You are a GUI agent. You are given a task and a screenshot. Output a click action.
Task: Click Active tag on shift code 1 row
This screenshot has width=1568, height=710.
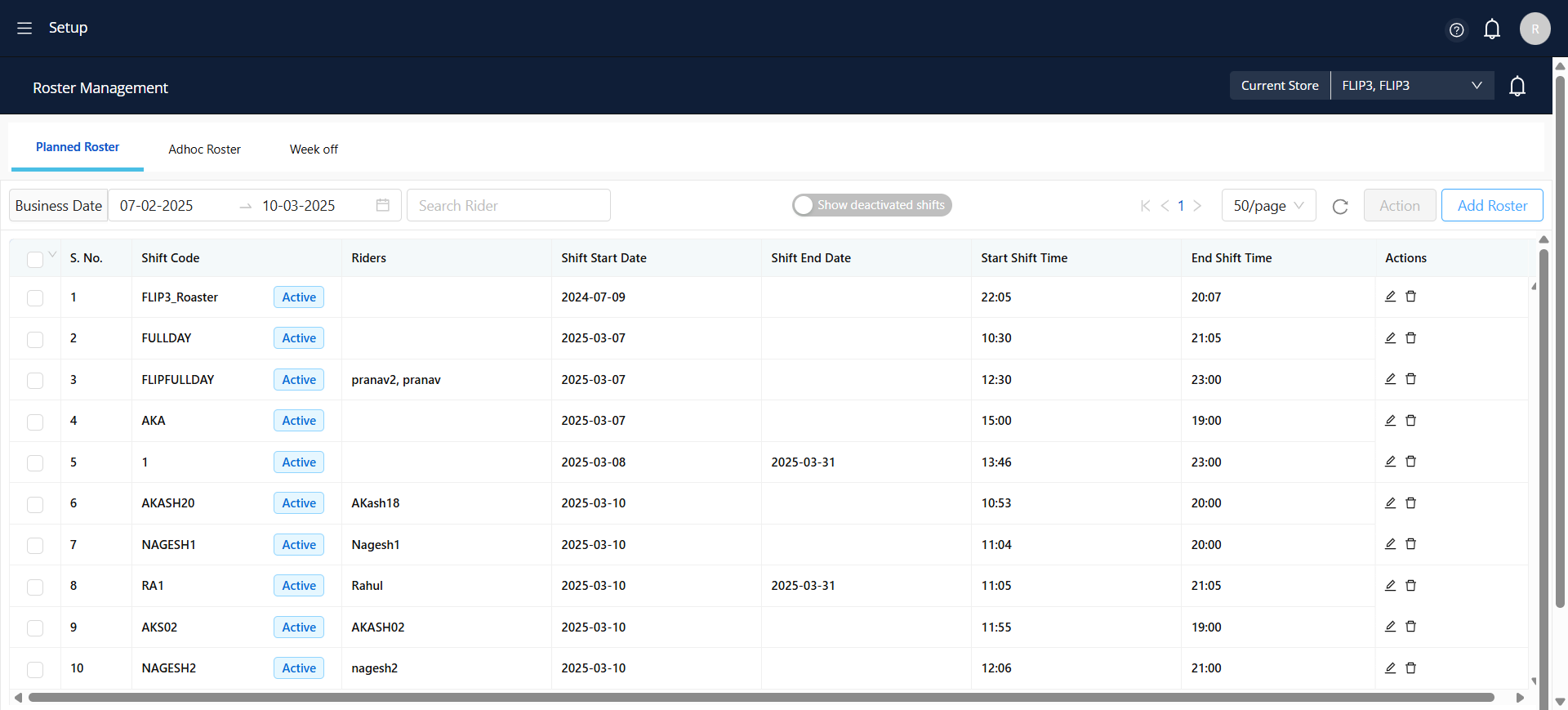click(x=299, y=462)
